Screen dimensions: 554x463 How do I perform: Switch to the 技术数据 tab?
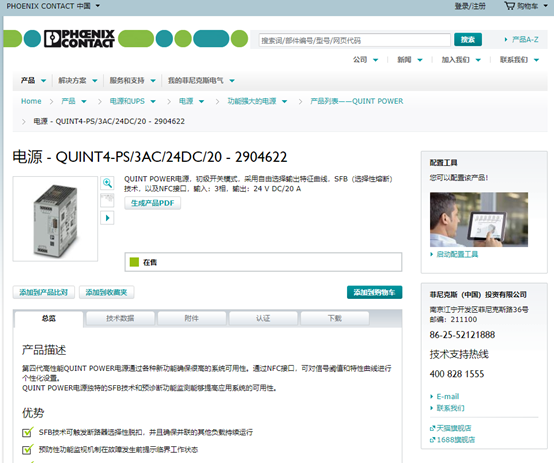pos(120,318)
